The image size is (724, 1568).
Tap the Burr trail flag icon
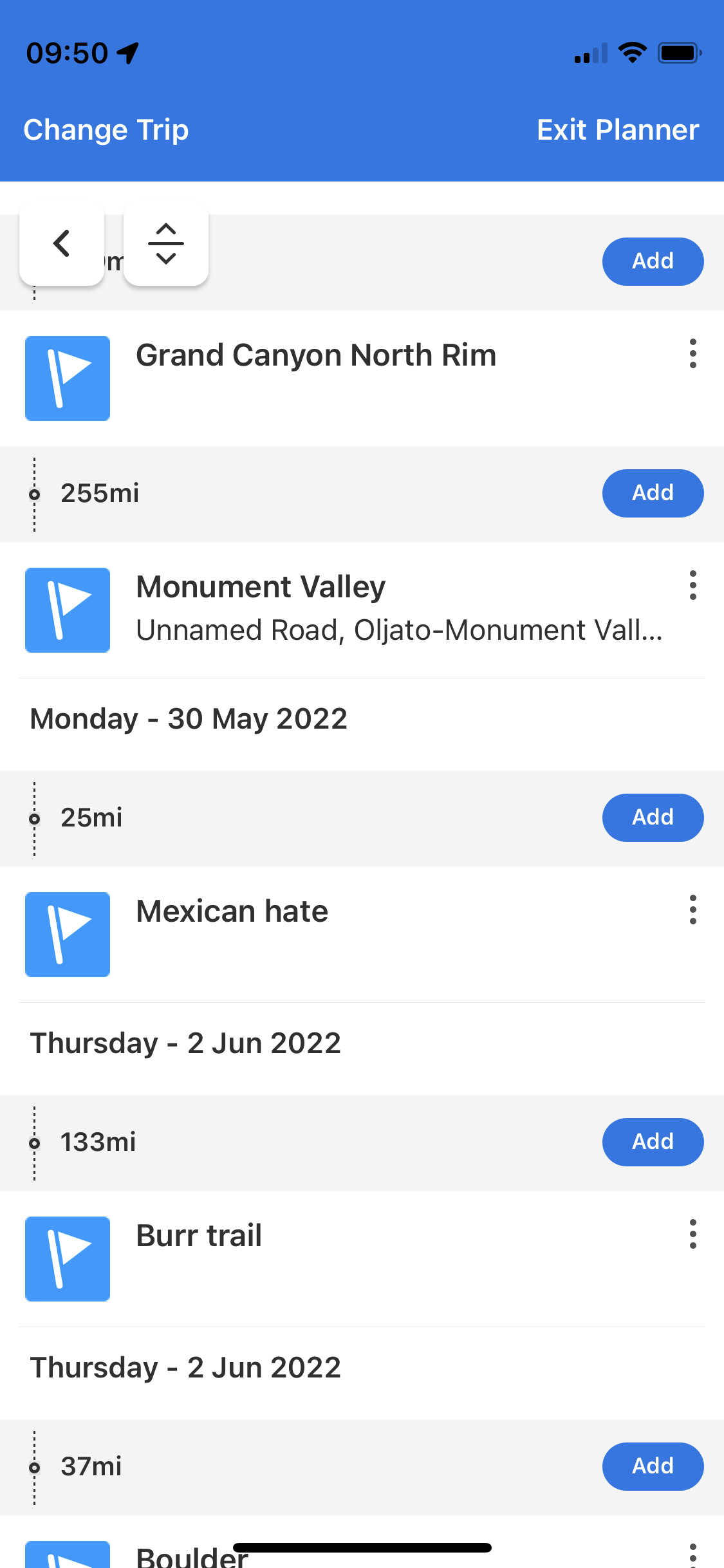pos(68,1259)
